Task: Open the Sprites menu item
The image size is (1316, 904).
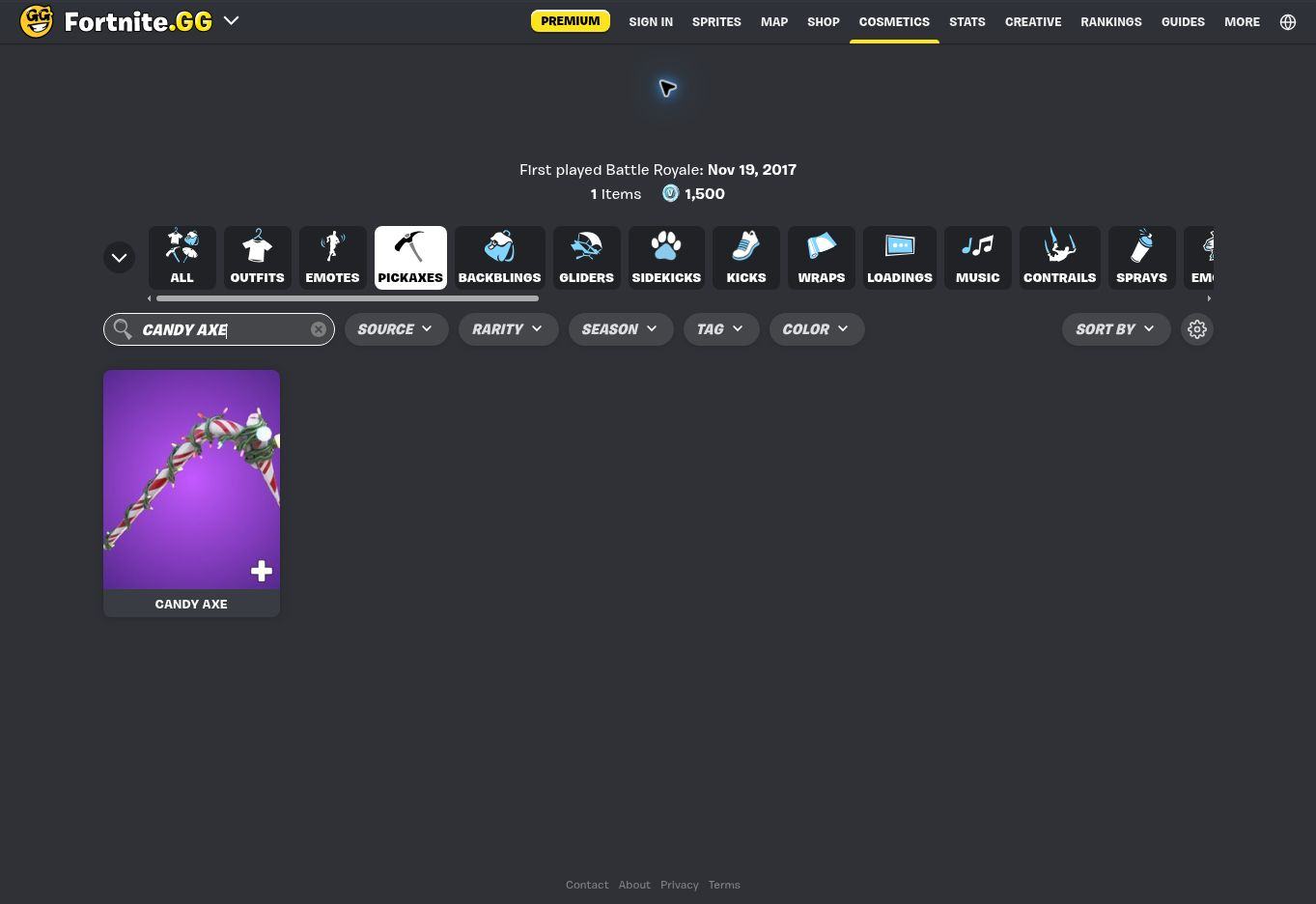Action: pyautogui.click(x=716, y=22)
